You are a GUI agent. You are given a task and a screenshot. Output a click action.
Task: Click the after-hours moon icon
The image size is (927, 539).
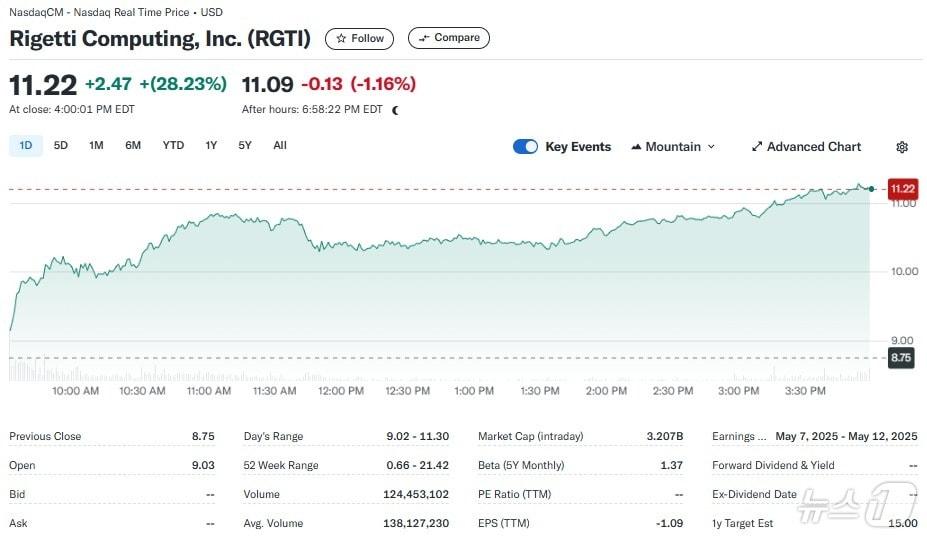(x=395, y=110)
